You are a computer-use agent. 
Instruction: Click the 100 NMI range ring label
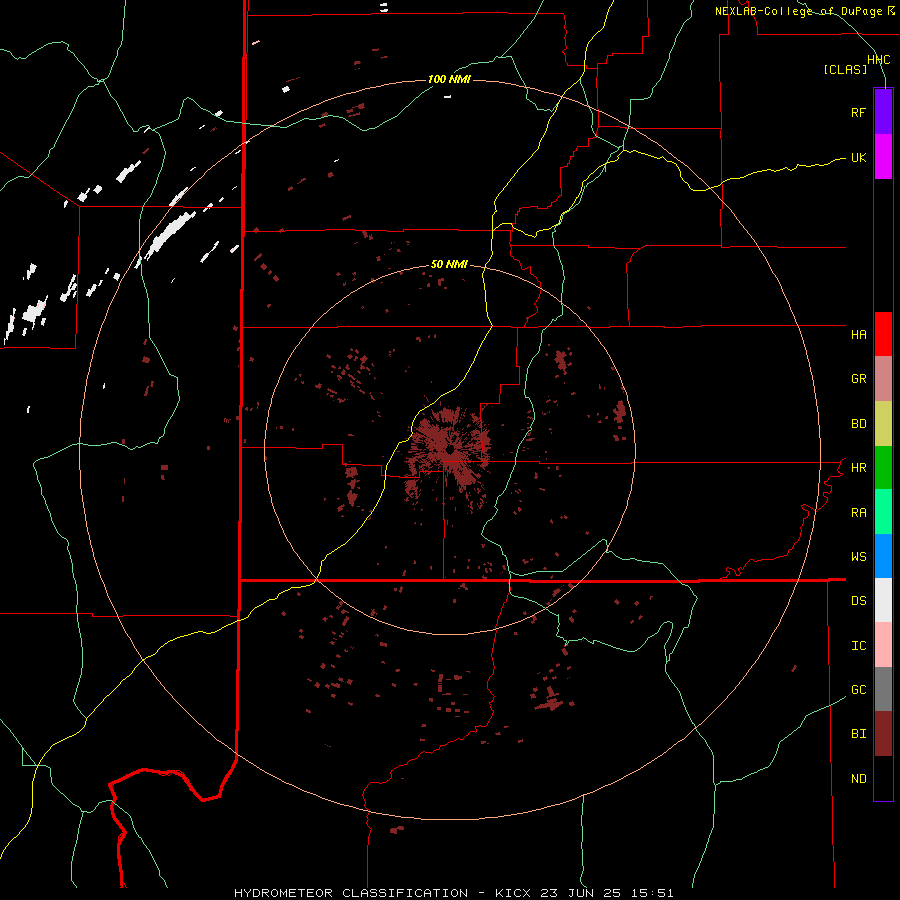click(449, 79)
